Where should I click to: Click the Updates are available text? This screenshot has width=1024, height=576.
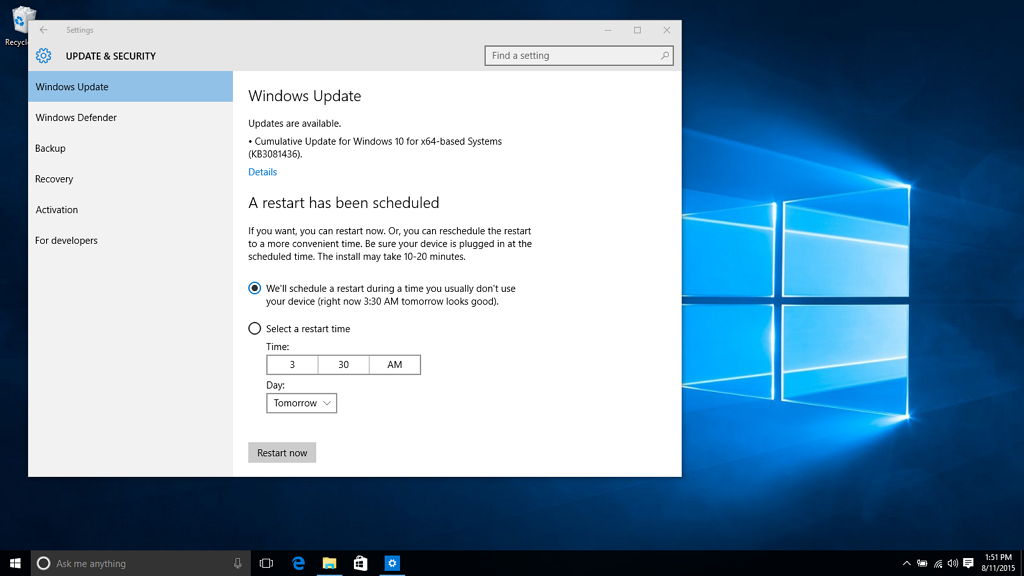295,123
